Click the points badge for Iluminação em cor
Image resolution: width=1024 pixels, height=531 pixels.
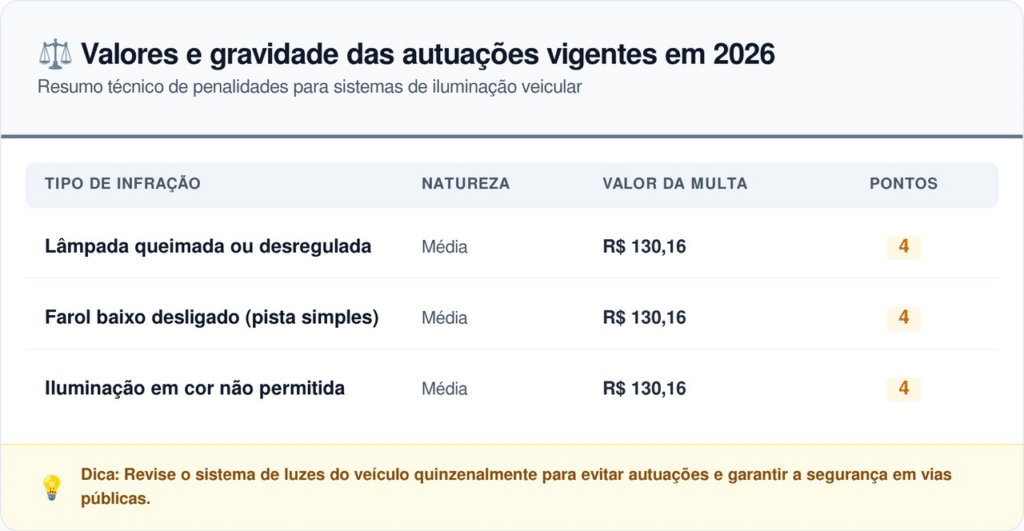tap(903, 389)
